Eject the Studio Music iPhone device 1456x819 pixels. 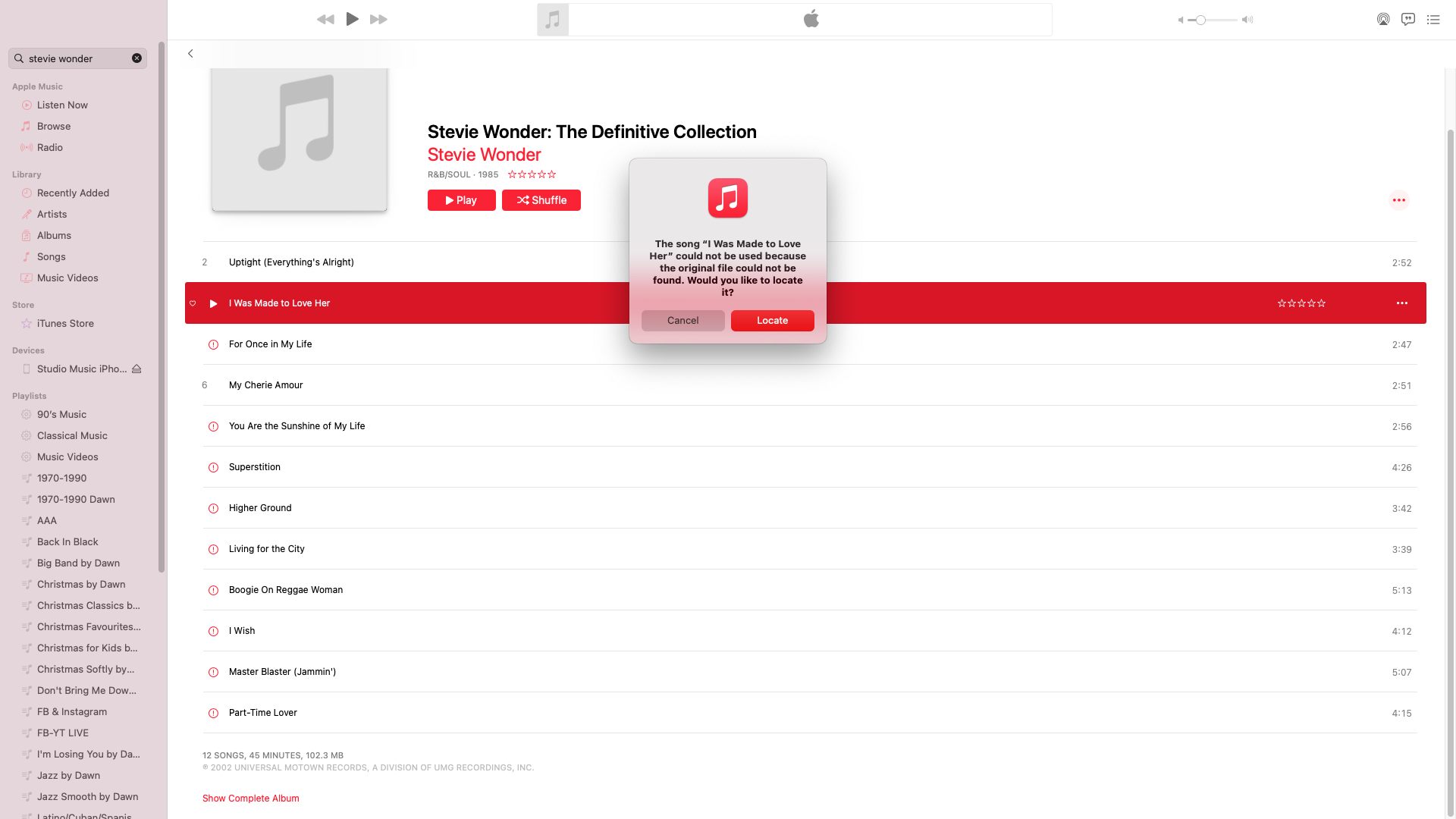coord(137,369)
